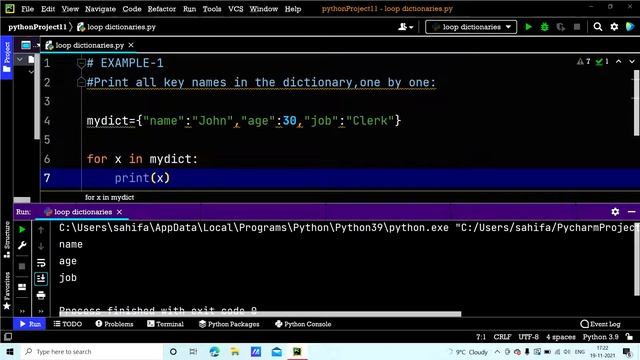Toggle the Project tool window tab

pyautogui.click(x=7, y=57)
